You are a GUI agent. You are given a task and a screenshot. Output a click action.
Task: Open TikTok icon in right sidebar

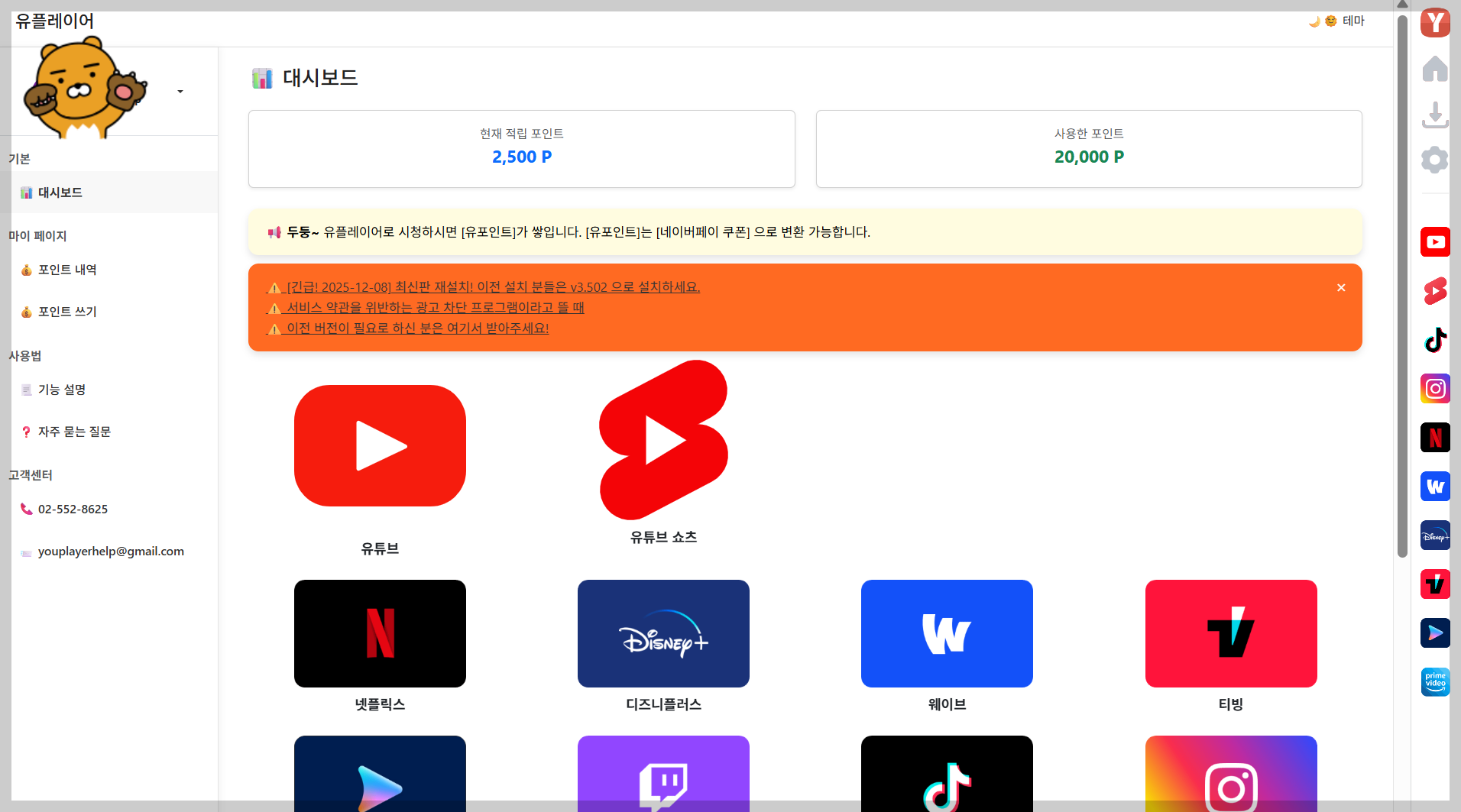(x=1435, y=340)
